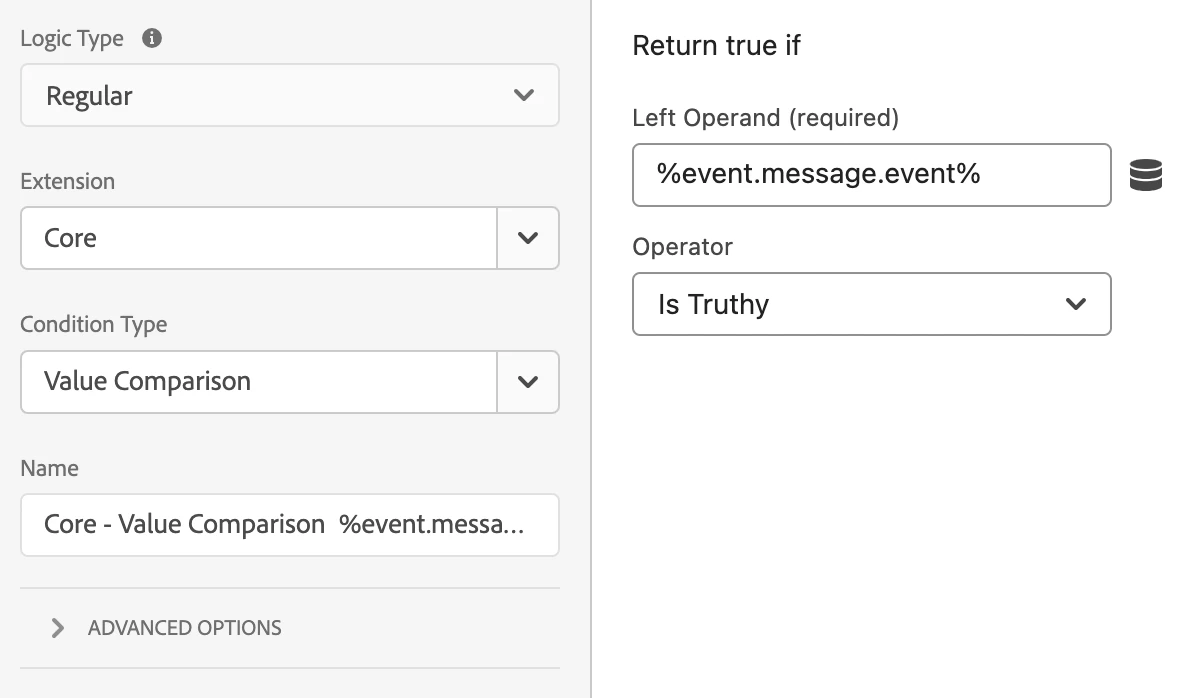Click the chevron in Logic Type picker
The width and height of the screenshot is (1202, 698).
click(x=523, y=96)
